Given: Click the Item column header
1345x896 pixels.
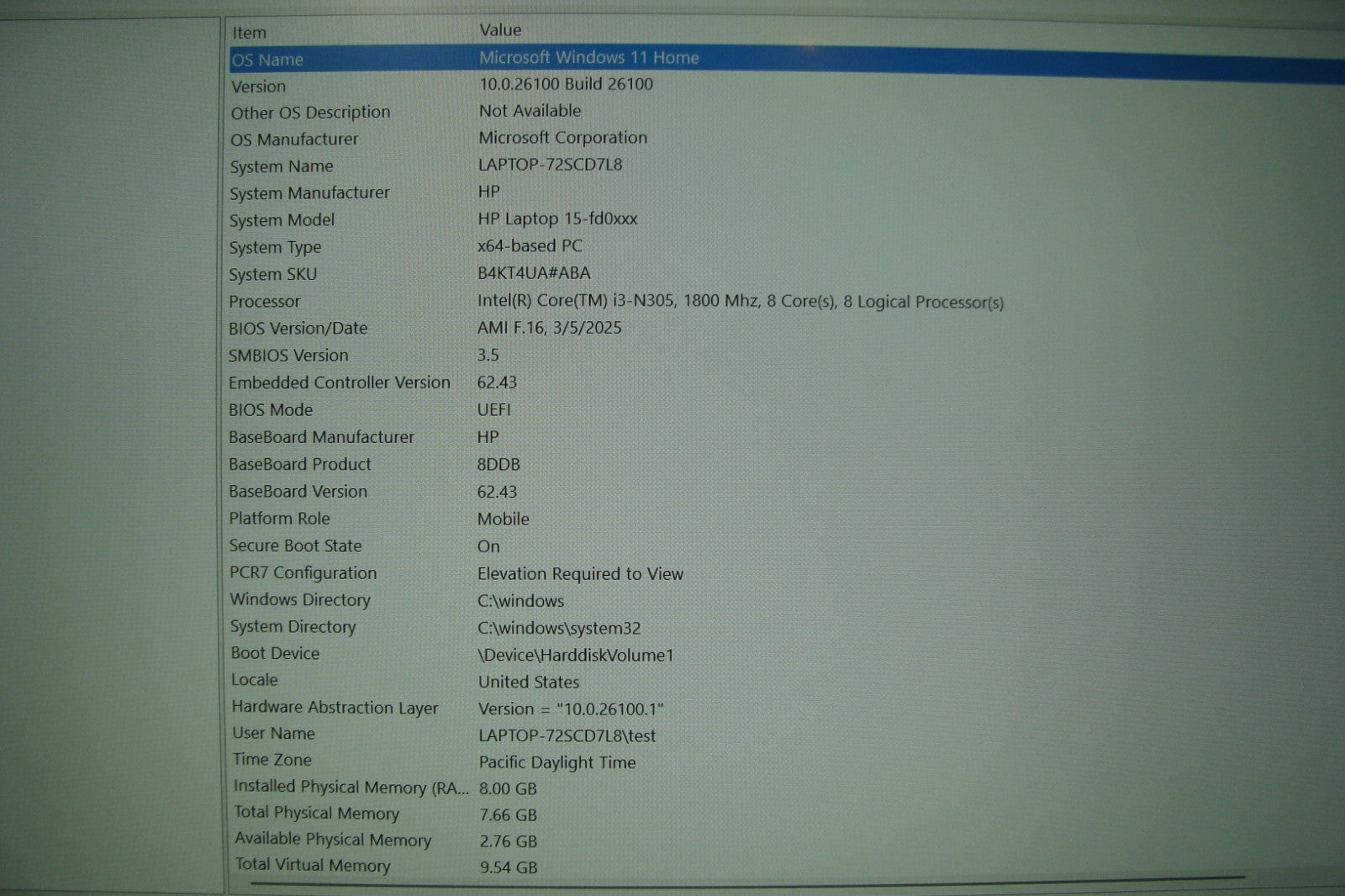Looking at the screenshot, I should point(249,33).
